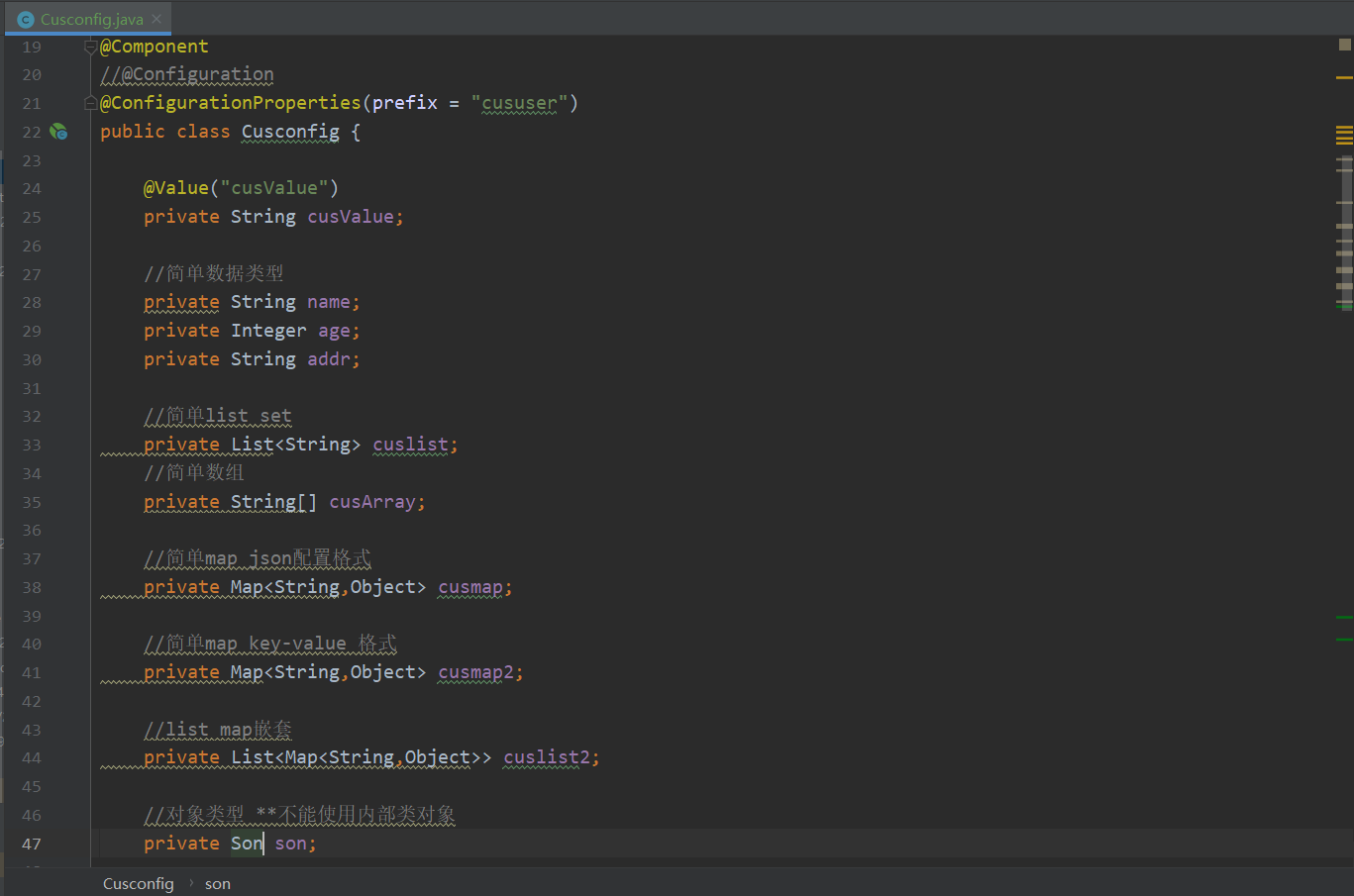
Task: Collapse the @Component annotation fold on line 19
Action: pos(89,46)
